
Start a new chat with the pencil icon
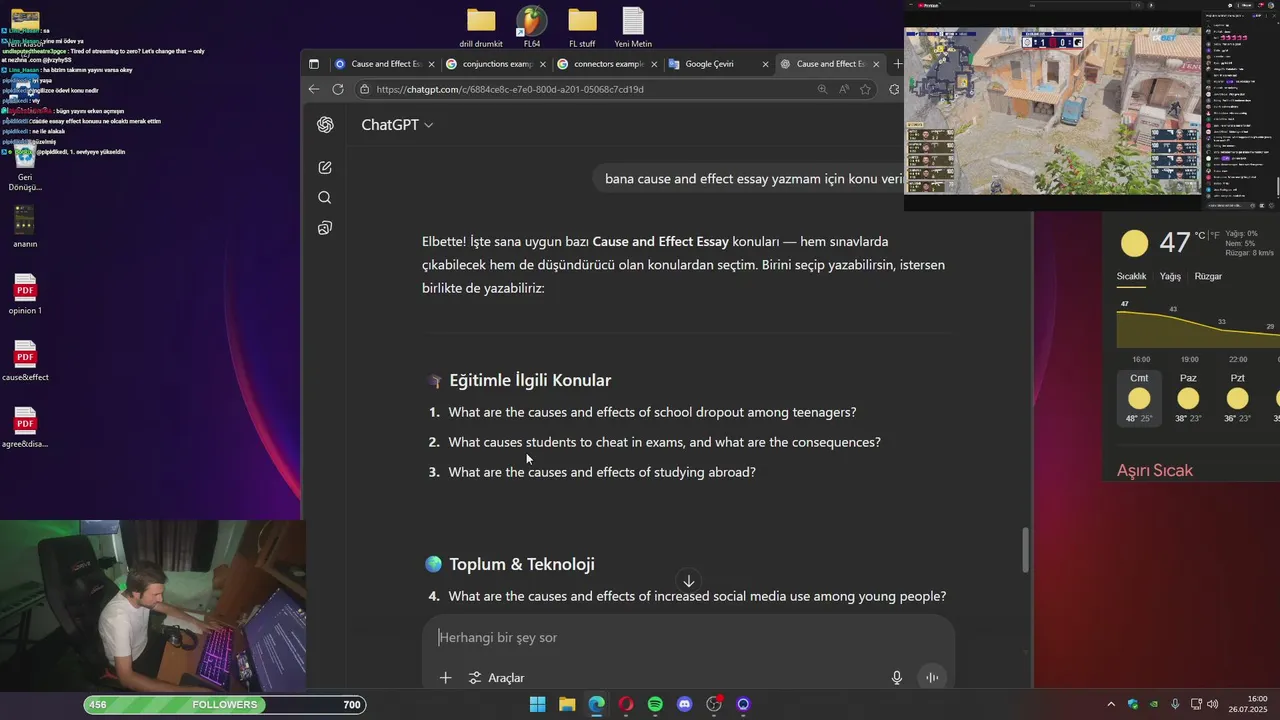325,168
